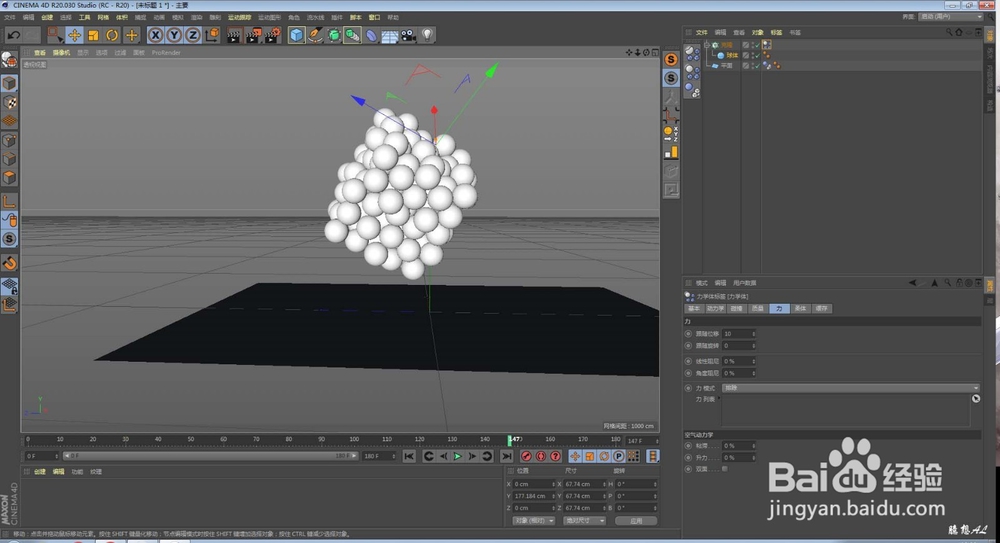
Task: Toggle Parameter key recording P icon
Action: [618, 456]
